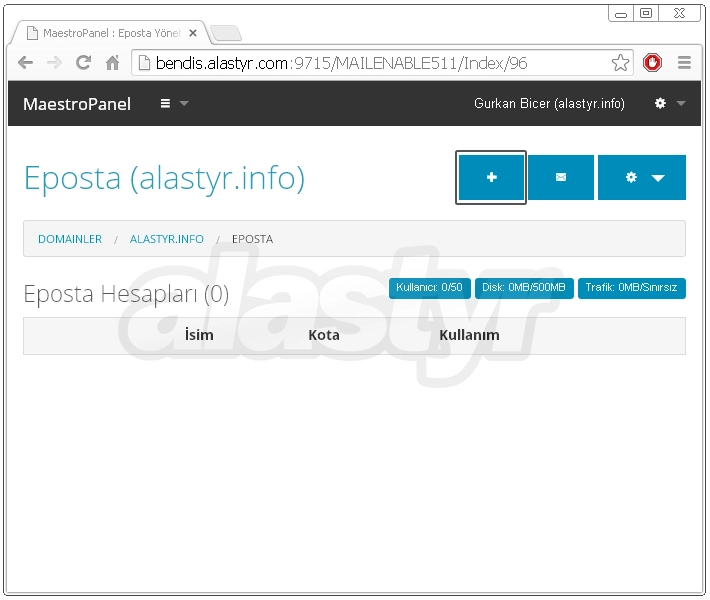Click the plus button to add email account
This screenshot has width=710, height=600.
pyautogui.click(x=491, y=177)
